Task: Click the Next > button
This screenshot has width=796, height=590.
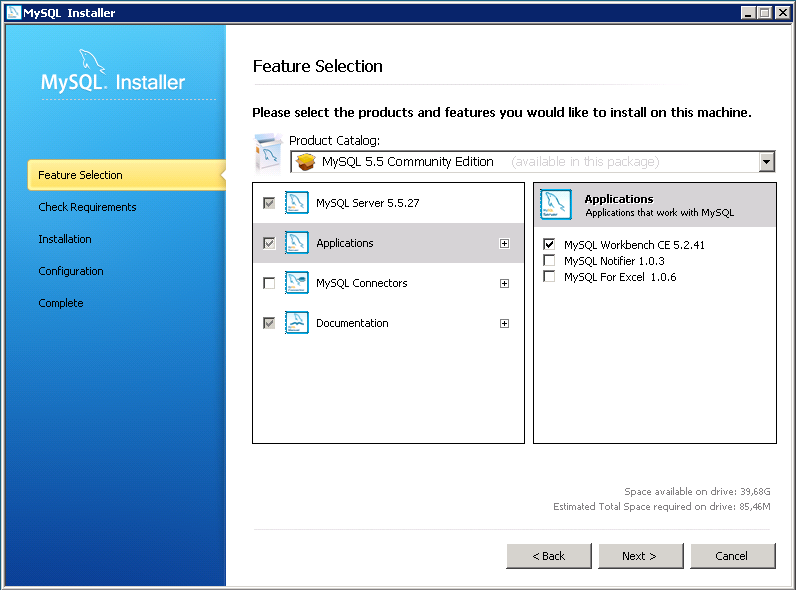Action: coord(641,556)
